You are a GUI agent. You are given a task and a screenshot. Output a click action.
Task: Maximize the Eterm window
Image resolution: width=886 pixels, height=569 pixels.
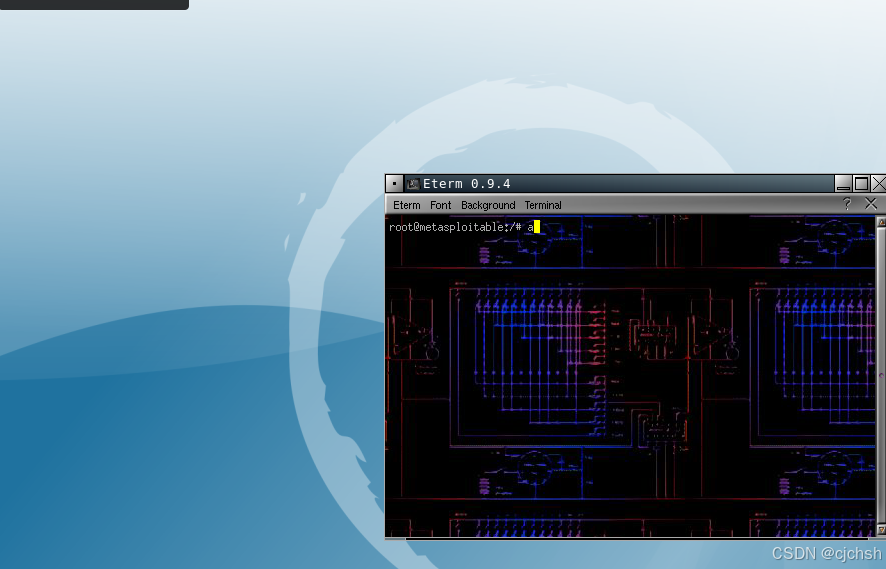[861, 184]
